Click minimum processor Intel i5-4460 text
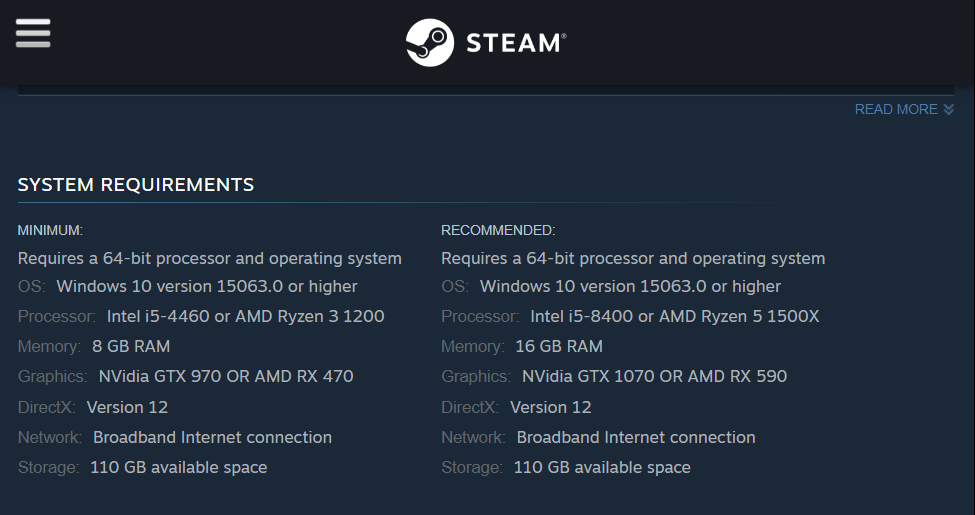 (245, 316)
